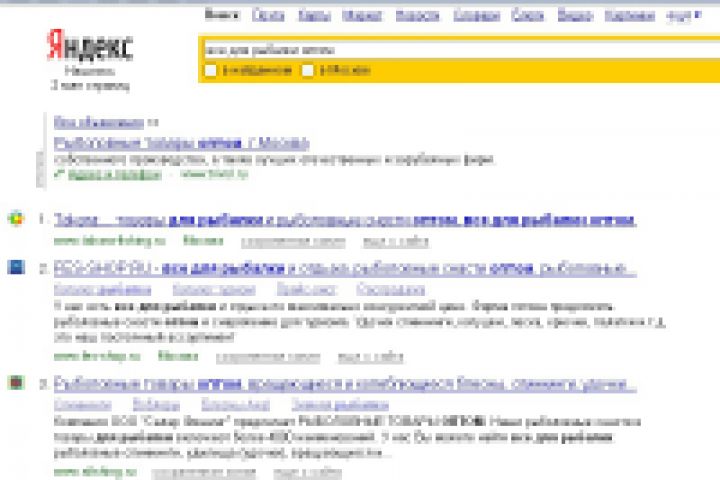The height and width of the screenshot is (480, 720).
Task: Toggle the second checkbox under search field
Action: tap(308, 70)
